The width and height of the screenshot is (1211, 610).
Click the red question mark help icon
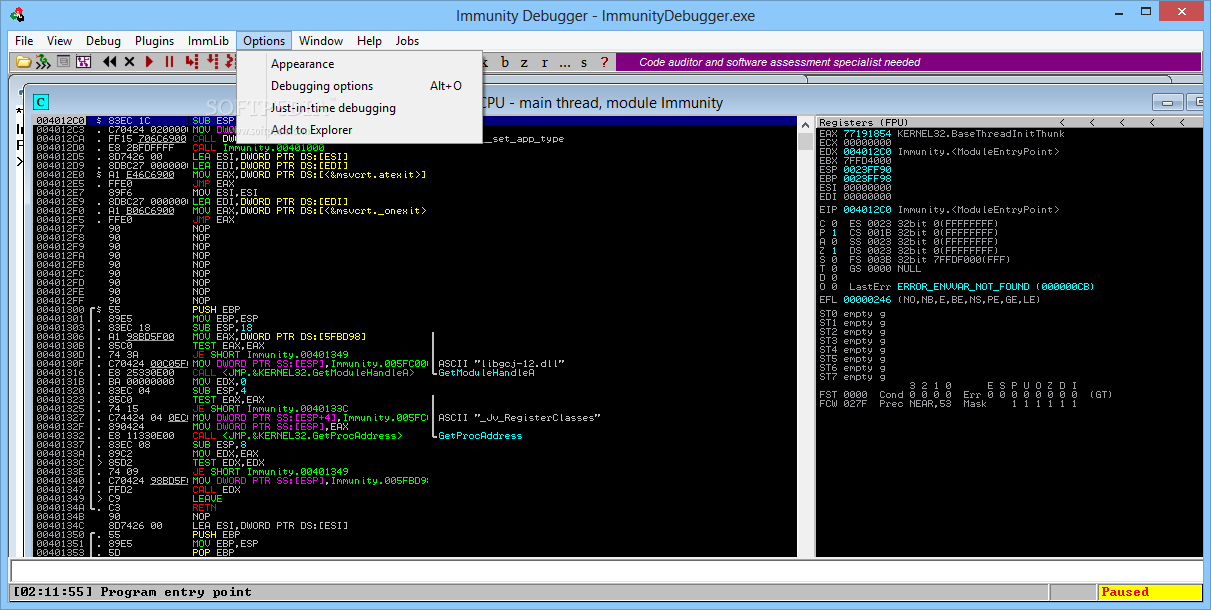[x=603, y=62]
